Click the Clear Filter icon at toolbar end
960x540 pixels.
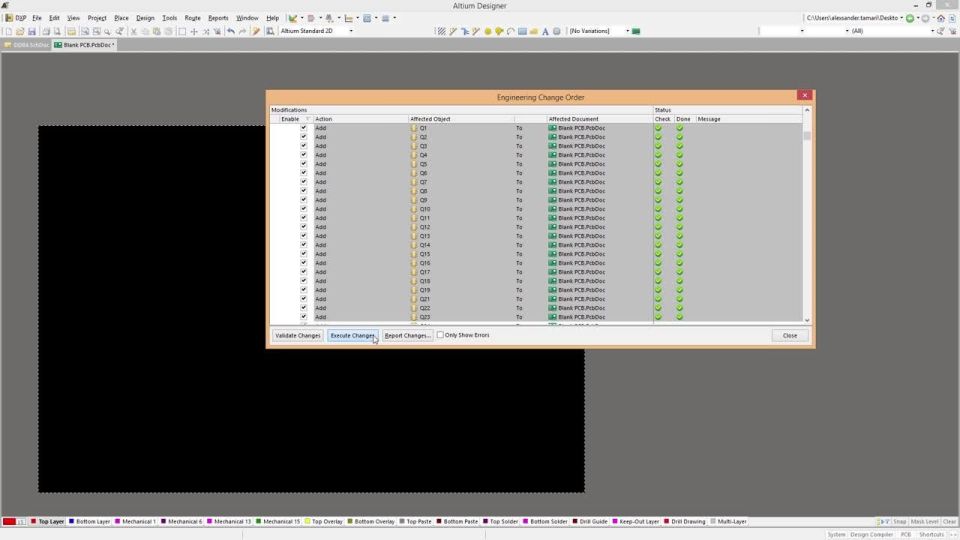point(953,31)
